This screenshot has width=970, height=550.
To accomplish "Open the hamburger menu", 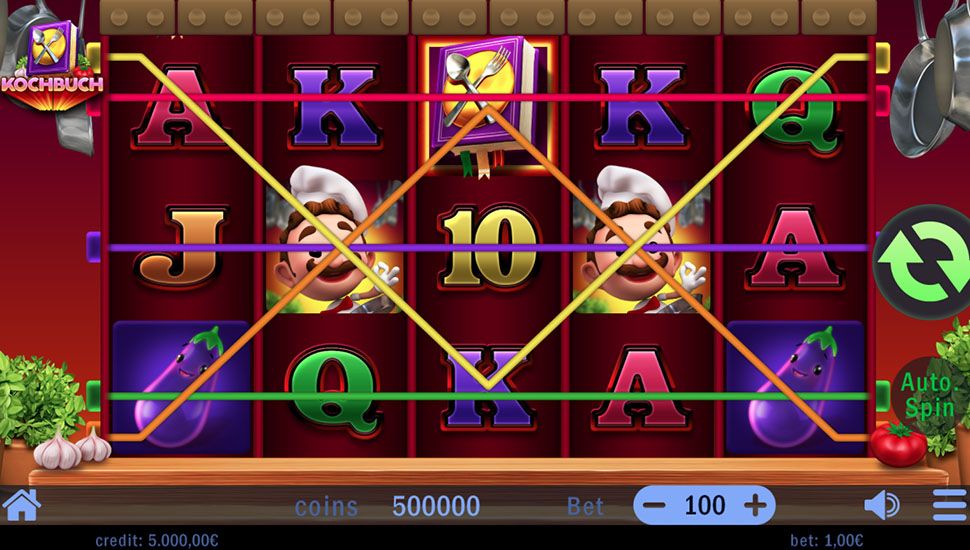I will (x=950, y=505).
